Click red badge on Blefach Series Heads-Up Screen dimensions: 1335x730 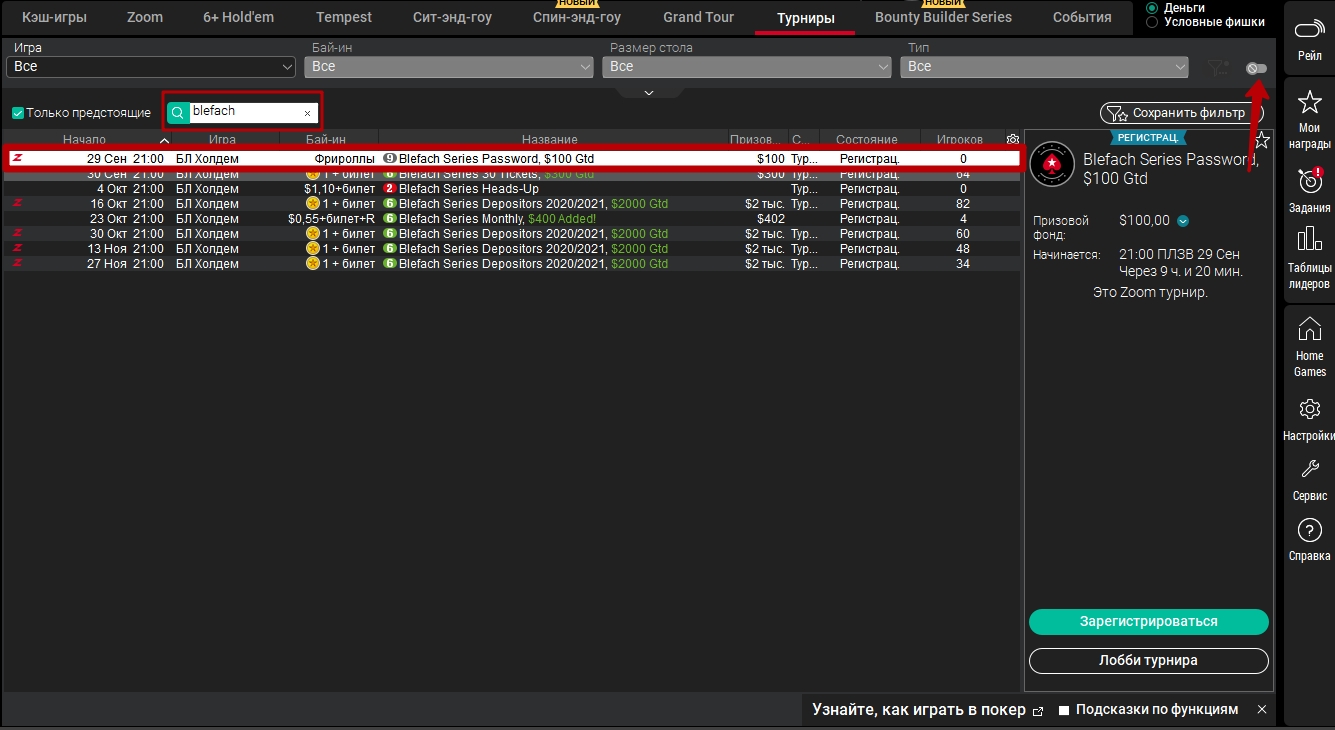pyautogui.click(x=390, y=189)
